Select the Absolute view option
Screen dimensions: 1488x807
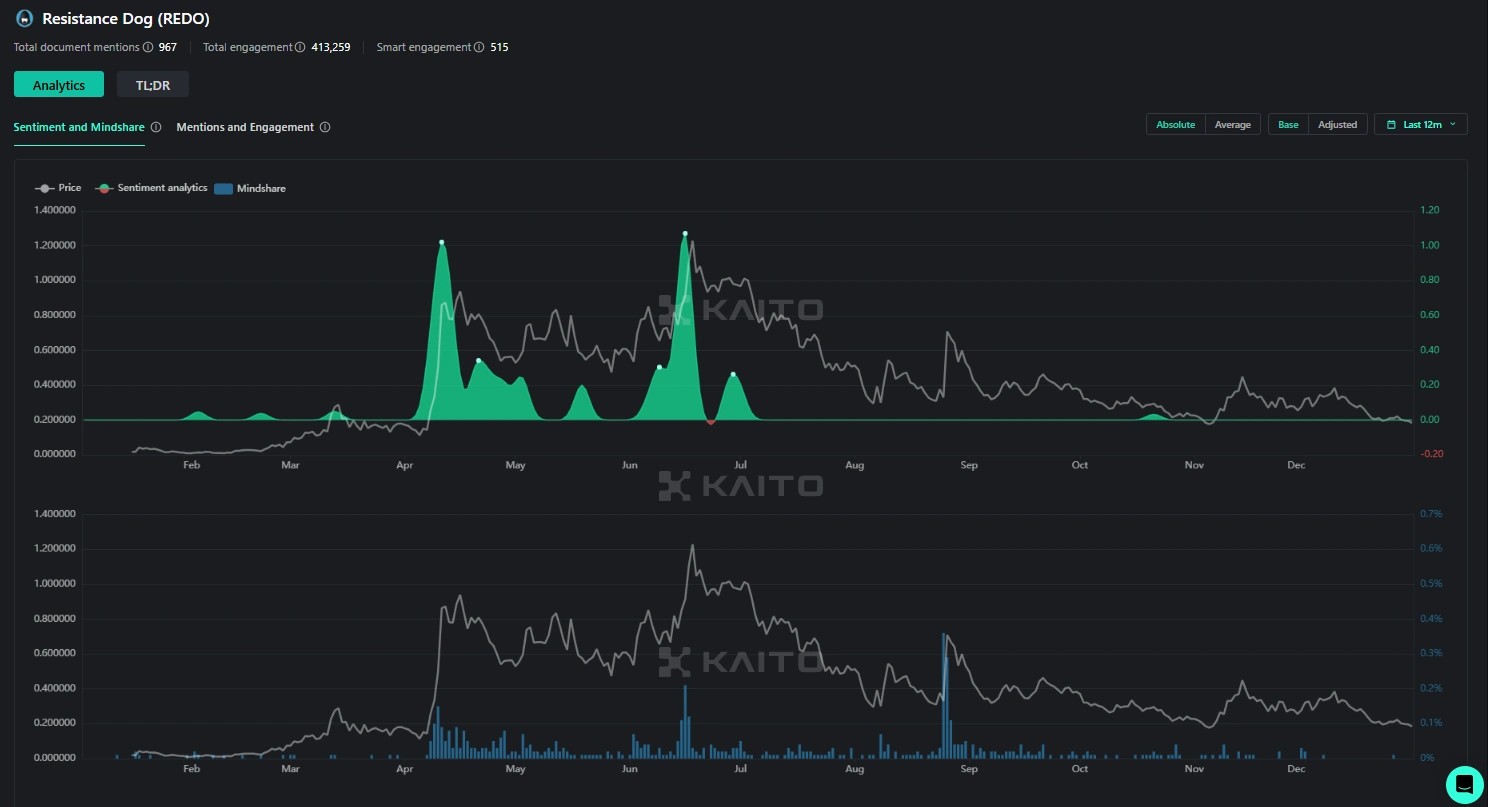tap(1176, 124)
